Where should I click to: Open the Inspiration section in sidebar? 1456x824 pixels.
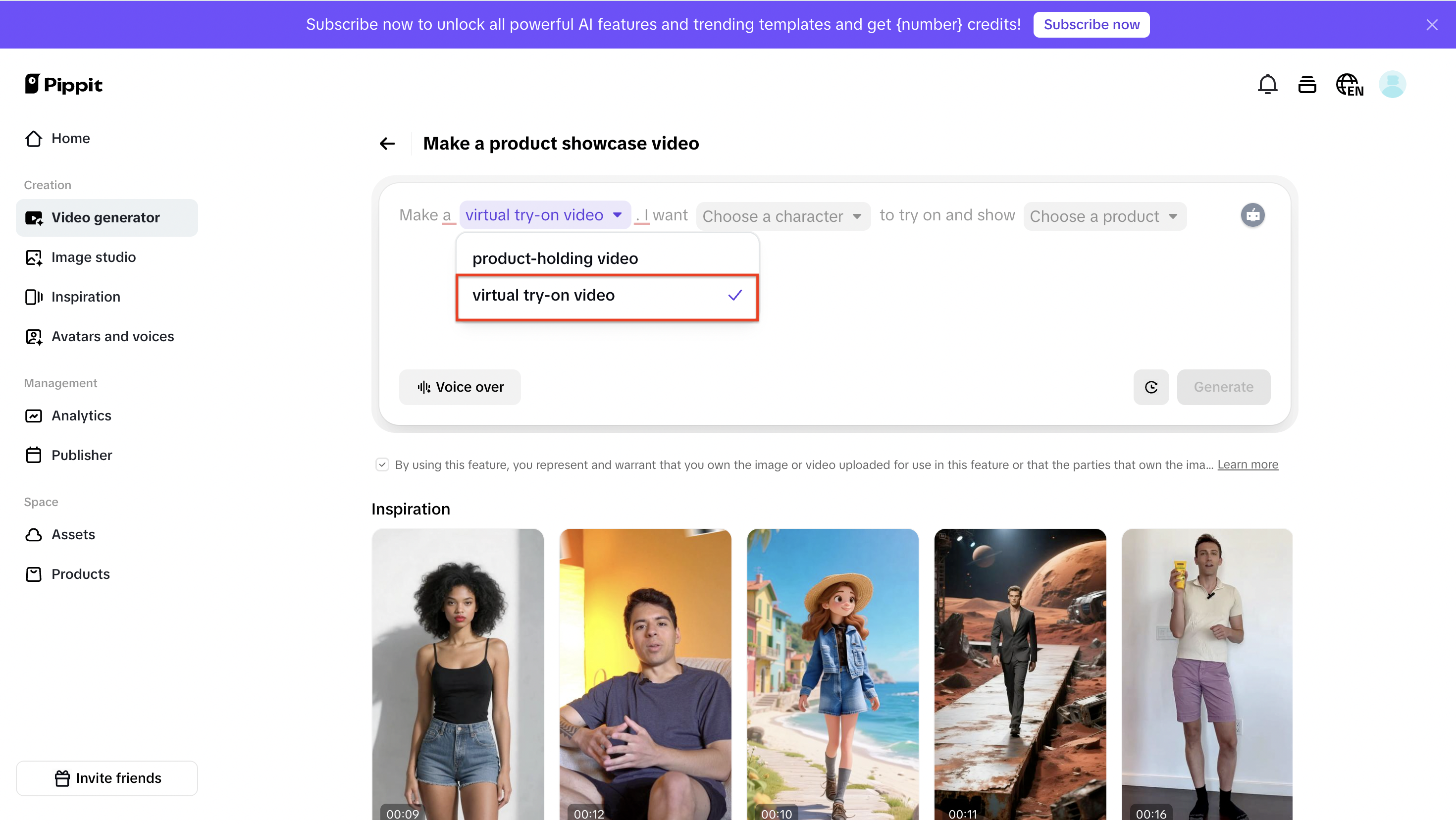coord(86,297)
